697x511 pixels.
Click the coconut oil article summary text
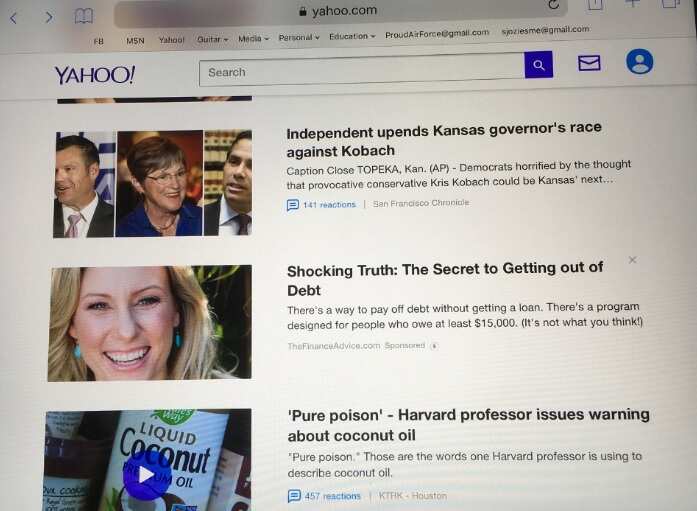point(465,465)
